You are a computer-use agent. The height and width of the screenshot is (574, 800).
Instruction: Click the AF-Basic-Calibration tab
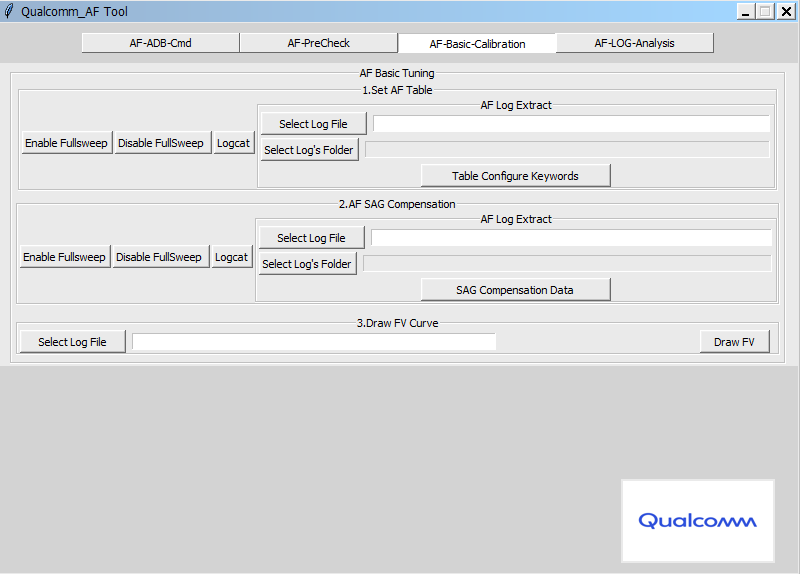point(477,44)
